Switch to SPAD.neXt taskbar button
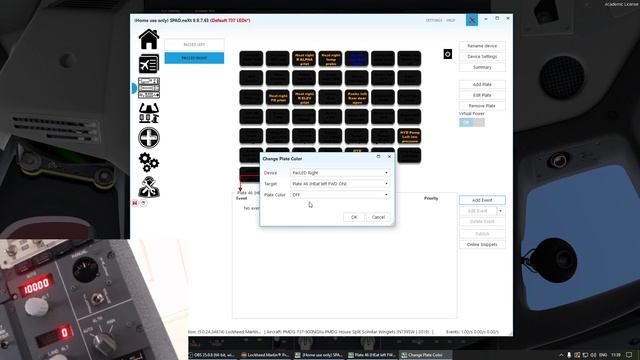The height and width of the screenshot is (360, 640). 320,355
